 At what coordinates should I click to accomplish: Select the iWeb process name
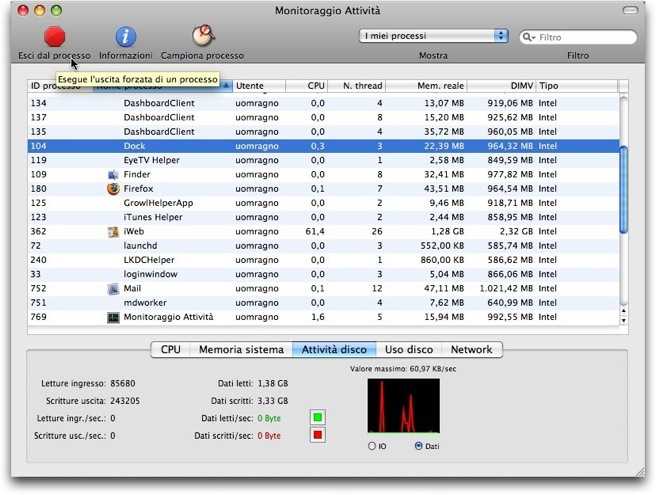134,231
